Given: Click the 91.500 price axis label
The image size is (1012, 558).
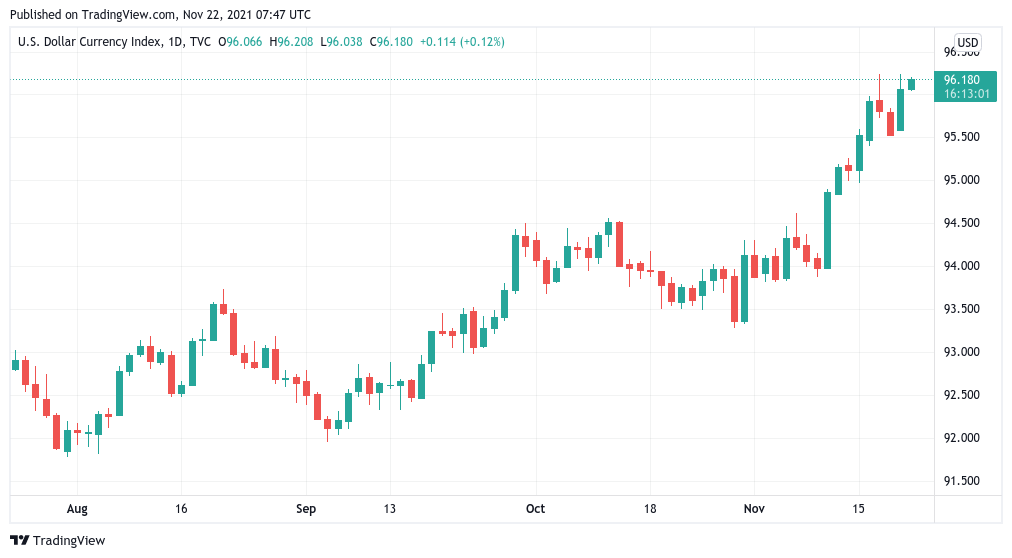Looking at the screenshot, I should pos(962,481).
